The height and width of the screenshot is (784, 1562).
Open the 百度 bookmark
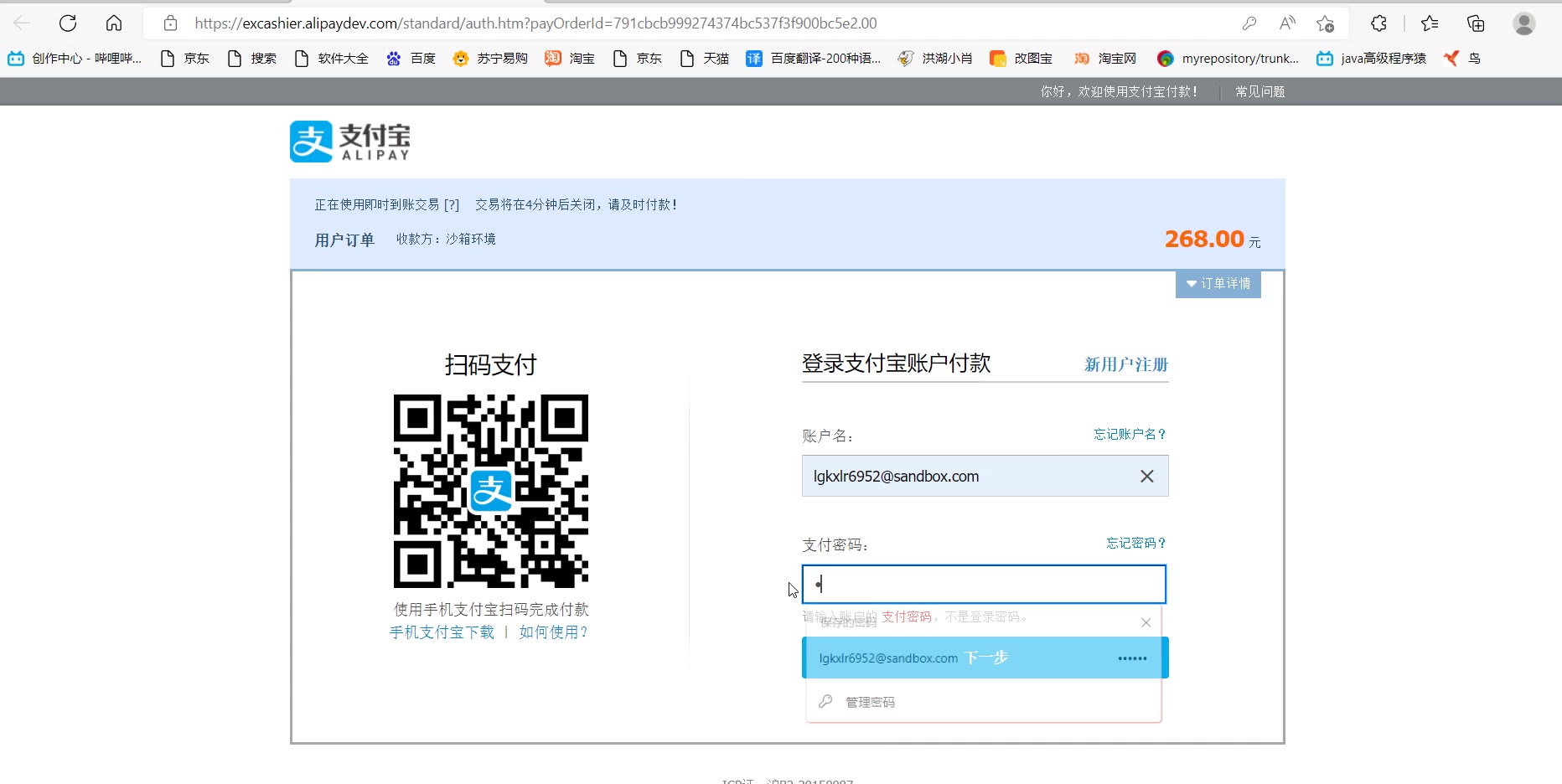coord(411,58)
